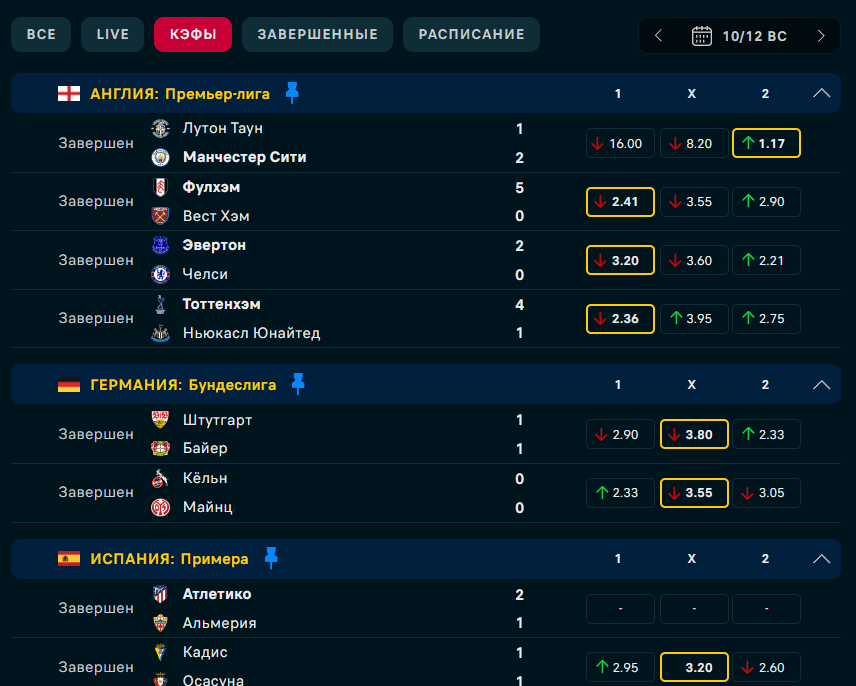Switch to the ВСЕ tab
Viewport: 856px width, 686px height.
[x=41, y=34]
